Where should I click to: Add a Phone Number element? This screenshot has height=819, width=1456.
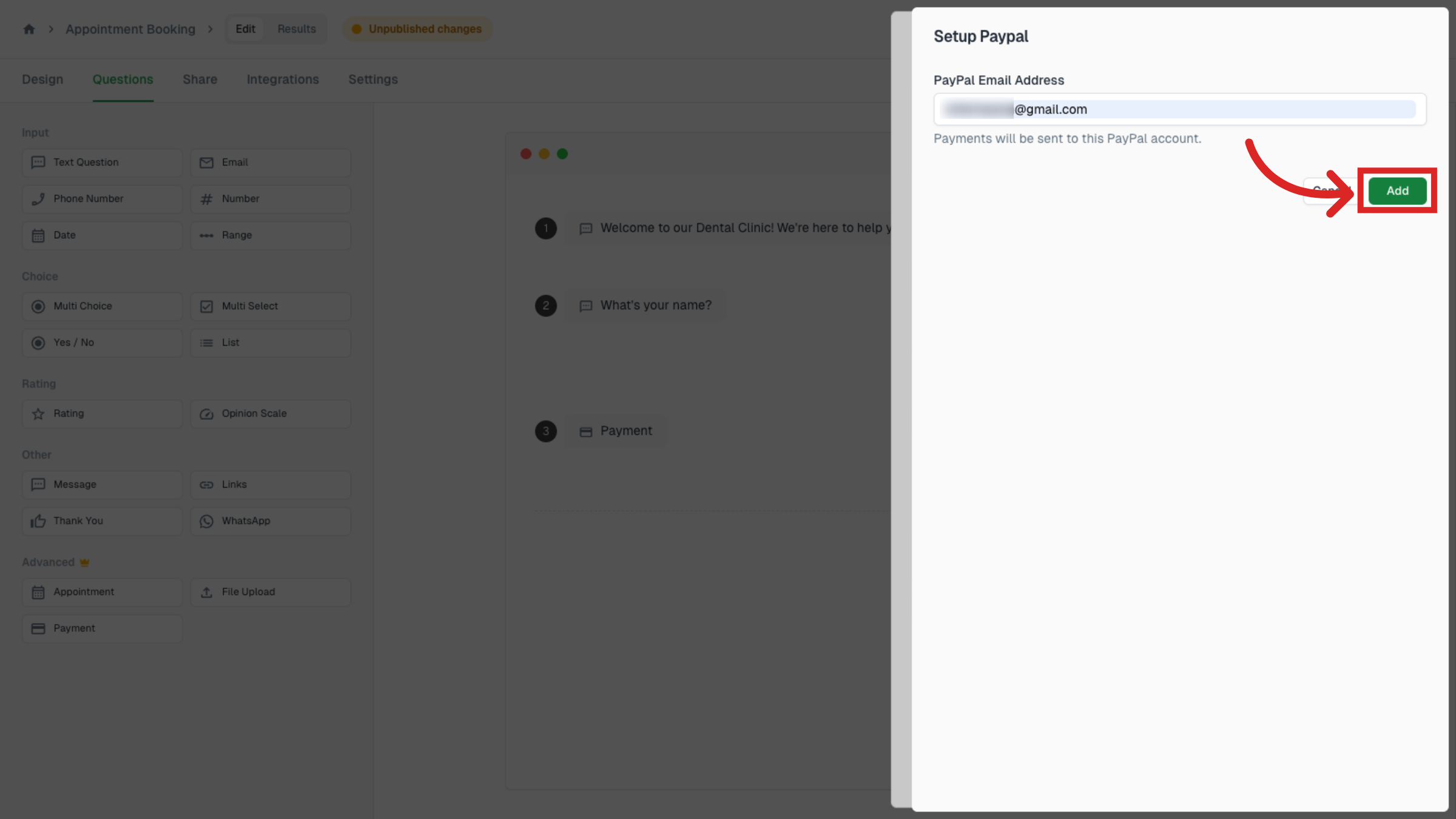102,199
